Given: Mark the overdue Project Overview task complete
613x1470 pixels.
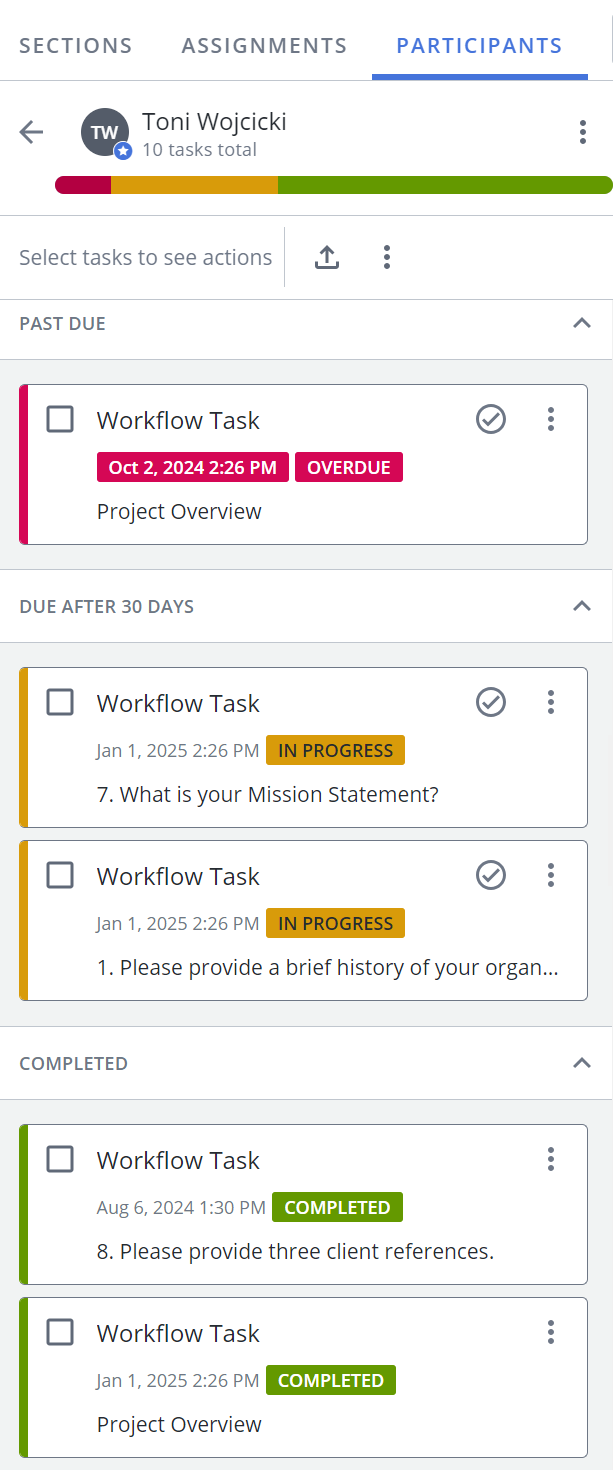Looking at the screenshot, I should [491, 419].
